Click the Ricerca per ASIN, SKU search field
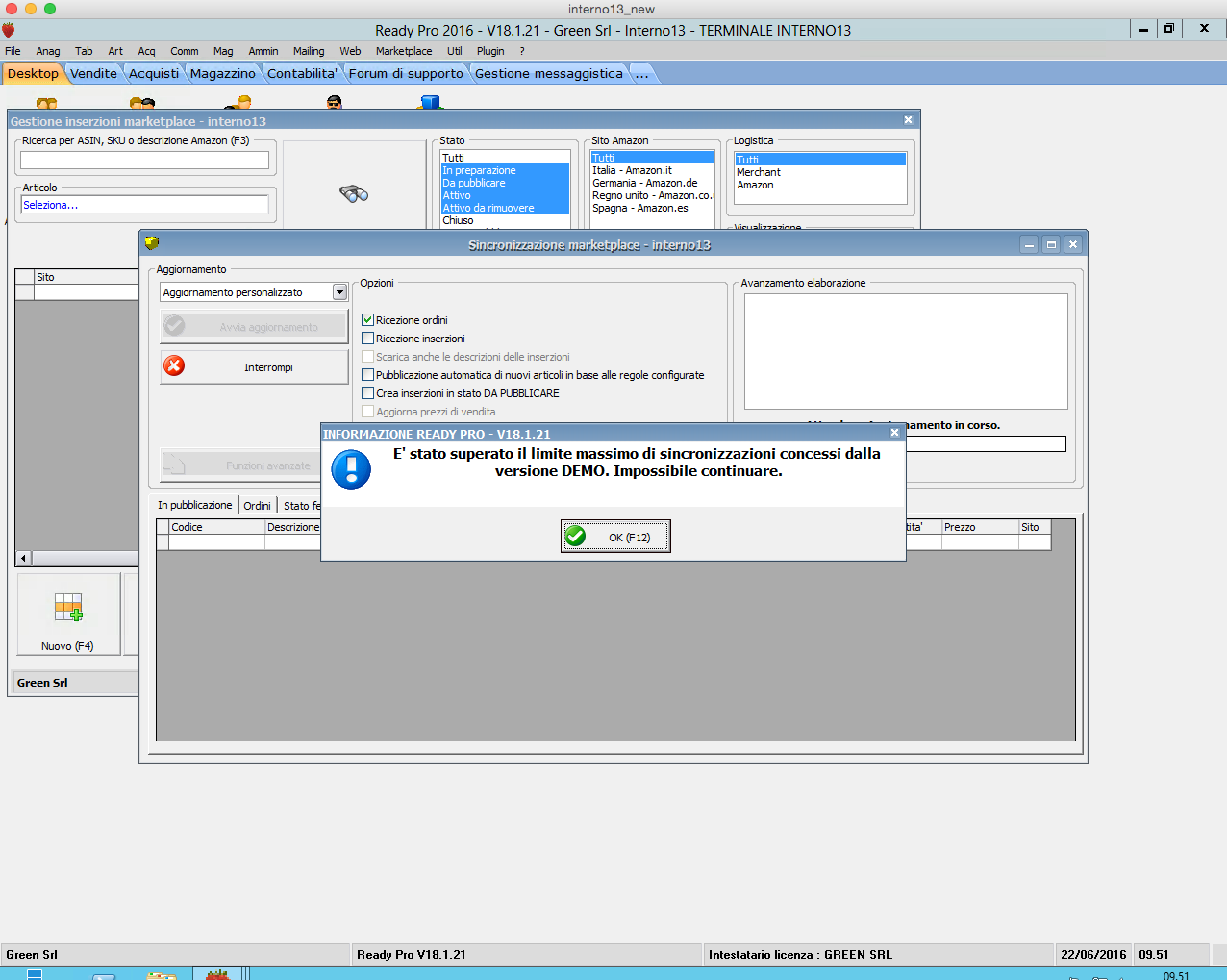This screenshot has width=1227, height=980. click(x=144, y=160)
